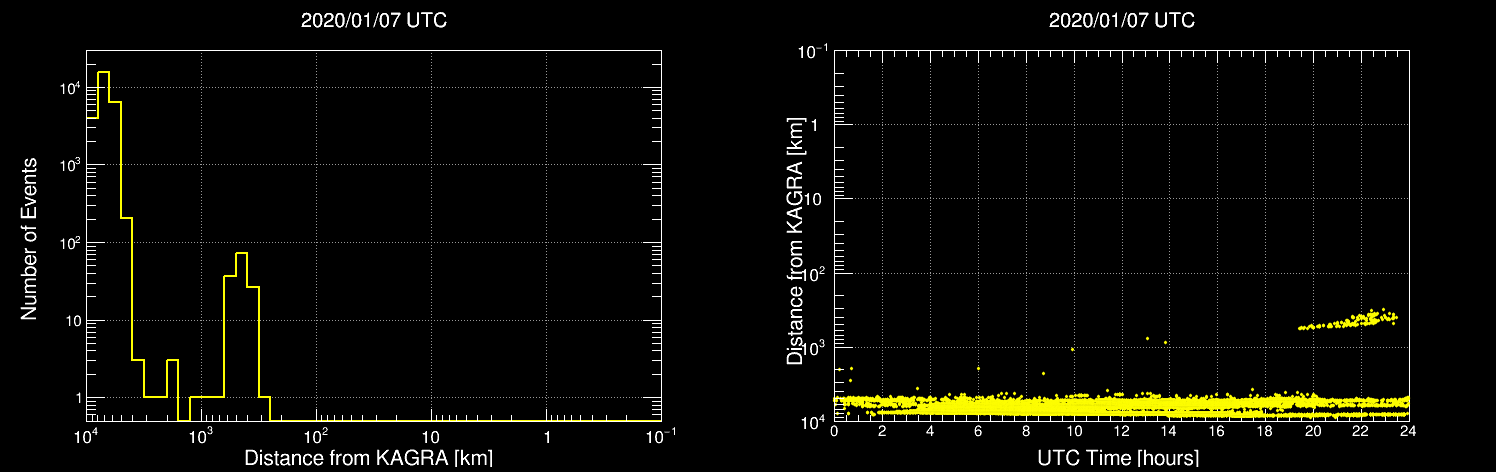This screenshot has width=1496, height=472.
Task: Click hour 20 on the UTC time axis
Action: click(x=1313, y=431)
